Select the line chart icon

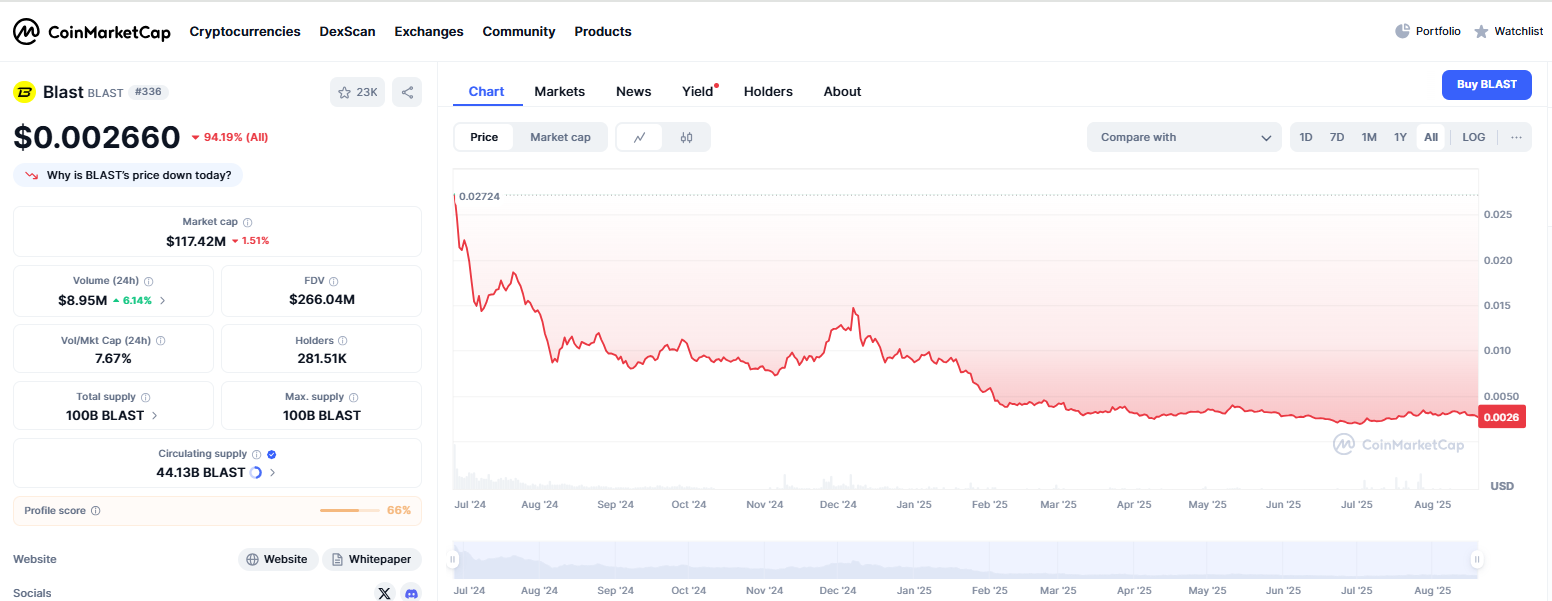(640, 137)
